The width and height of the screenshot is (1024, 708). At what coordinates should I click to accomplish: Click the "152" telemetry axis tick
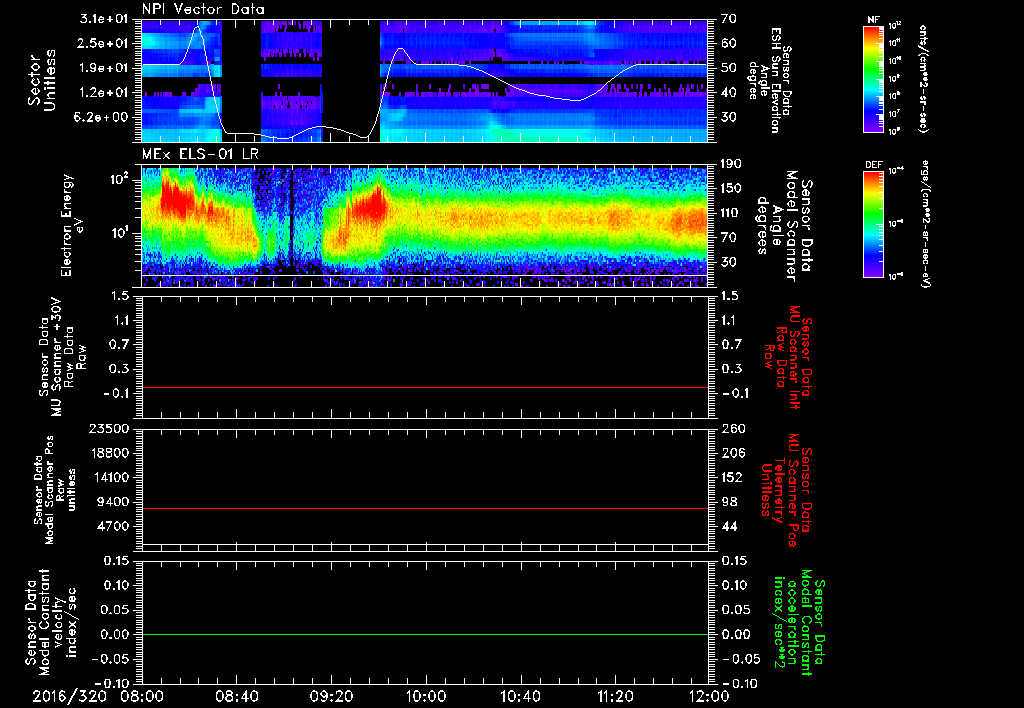pos(731,477)
